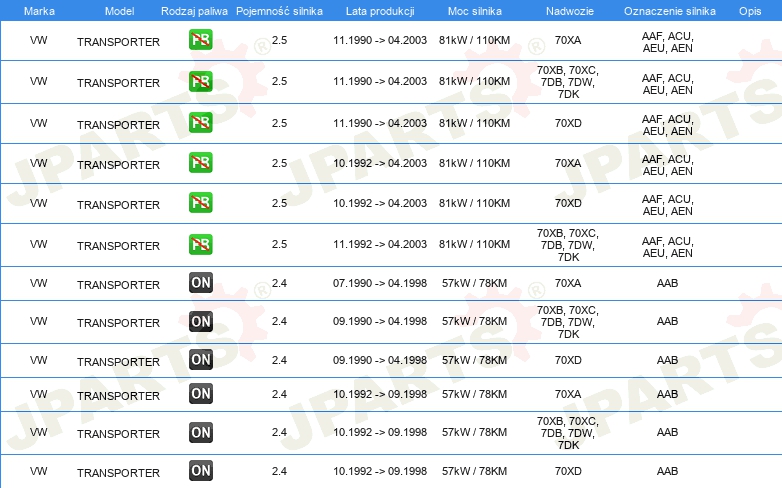Click engine capacity 2.4 in the 07.1990 row

pyautogui.click(x=279, y=283)
